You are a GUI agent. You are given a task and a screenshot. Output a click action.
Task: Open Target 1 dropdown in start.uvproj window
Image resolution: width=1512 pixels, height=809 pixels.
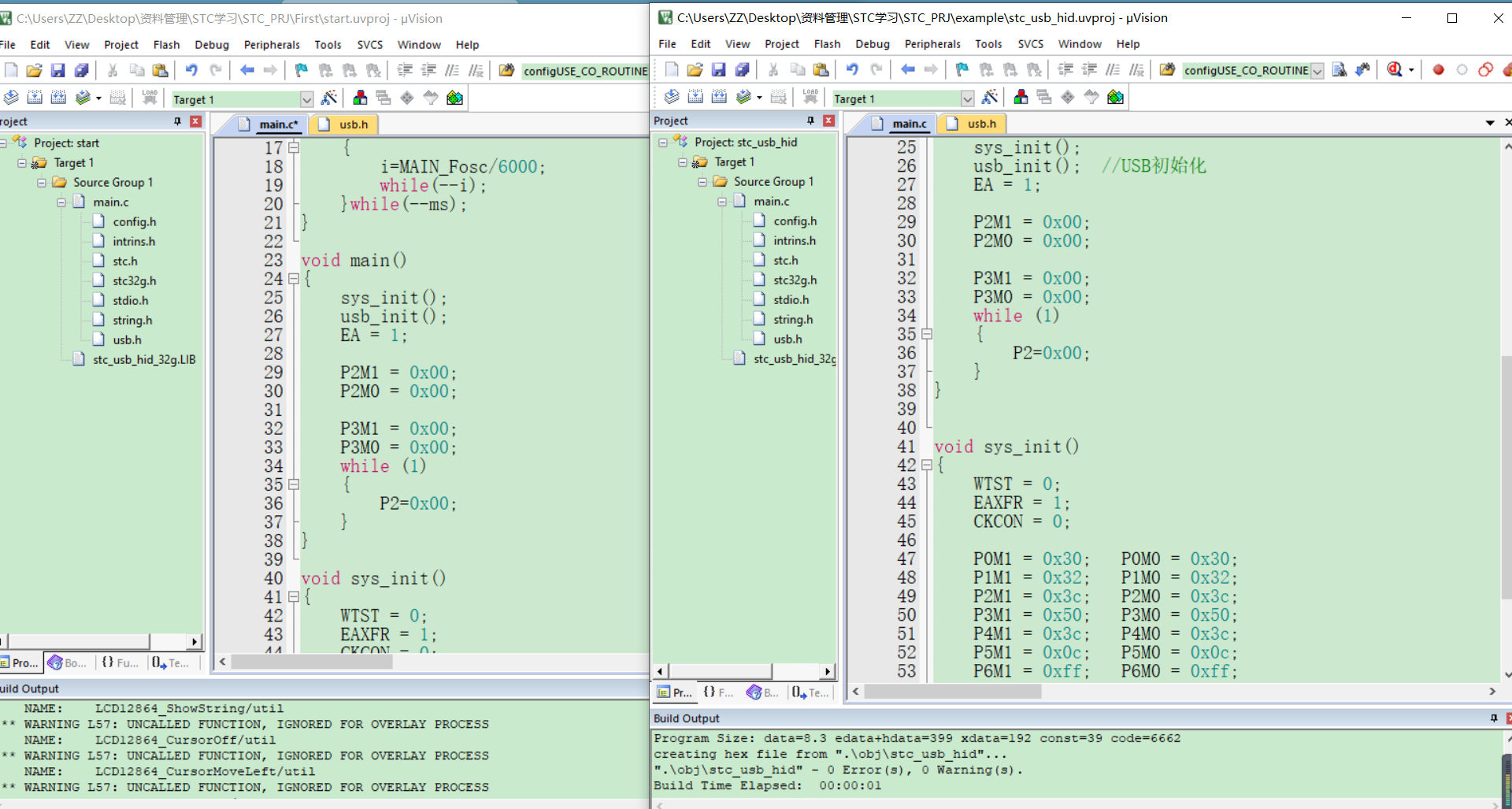(x=306, y=99)
